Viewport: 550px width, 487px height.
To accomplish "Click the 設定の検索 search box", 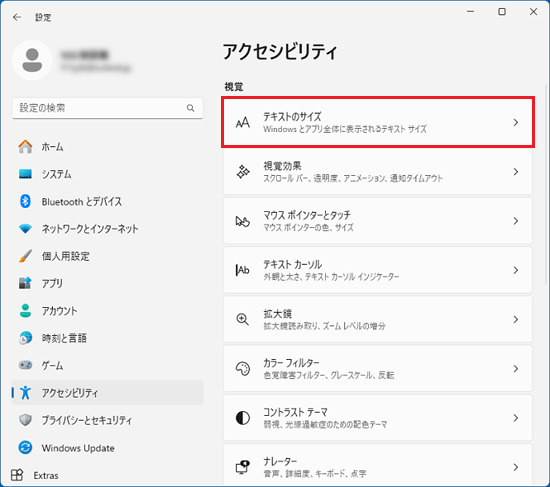I will (x=107, y=108).
